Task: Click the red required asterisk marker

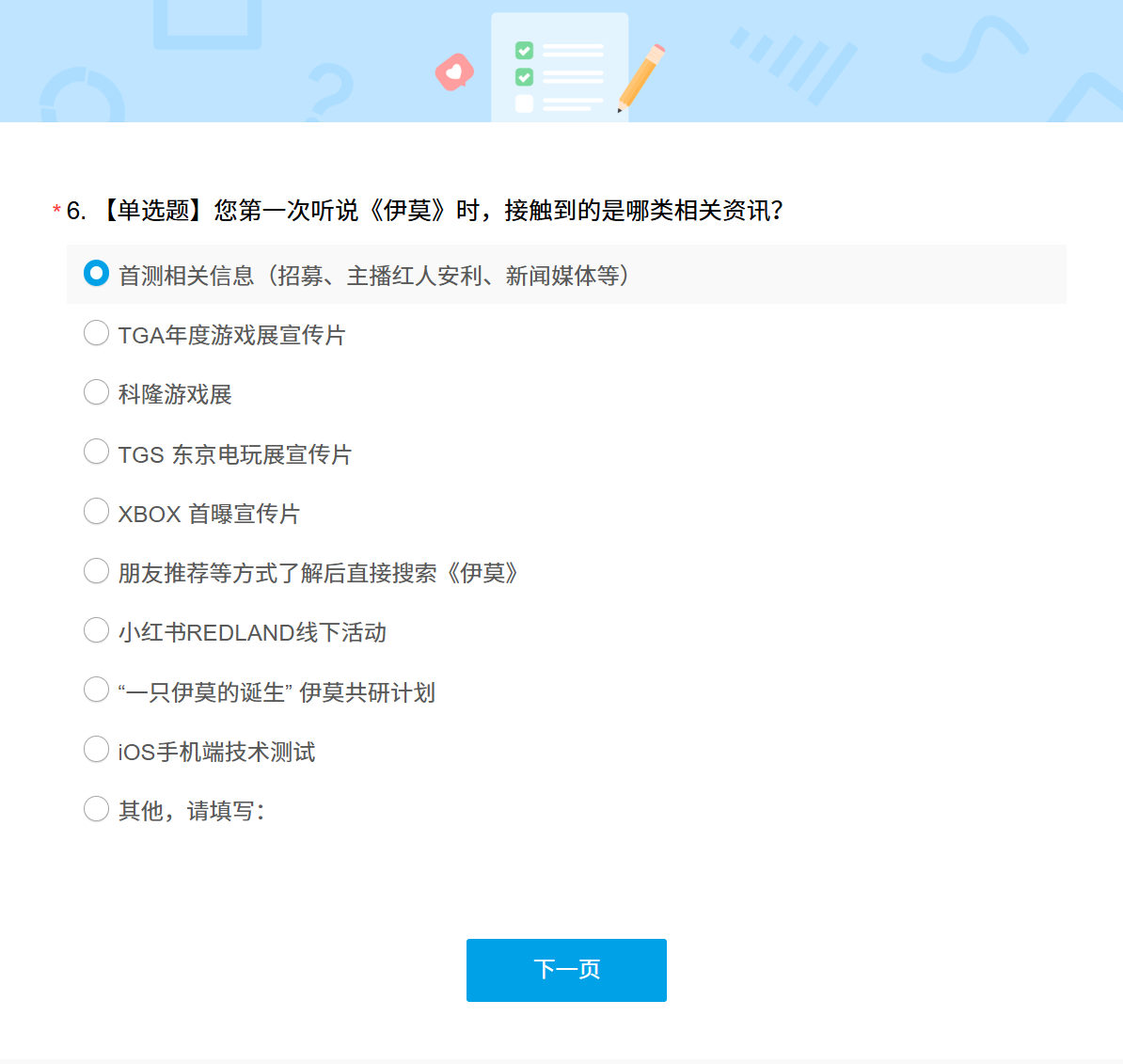Action: (56, 210)
